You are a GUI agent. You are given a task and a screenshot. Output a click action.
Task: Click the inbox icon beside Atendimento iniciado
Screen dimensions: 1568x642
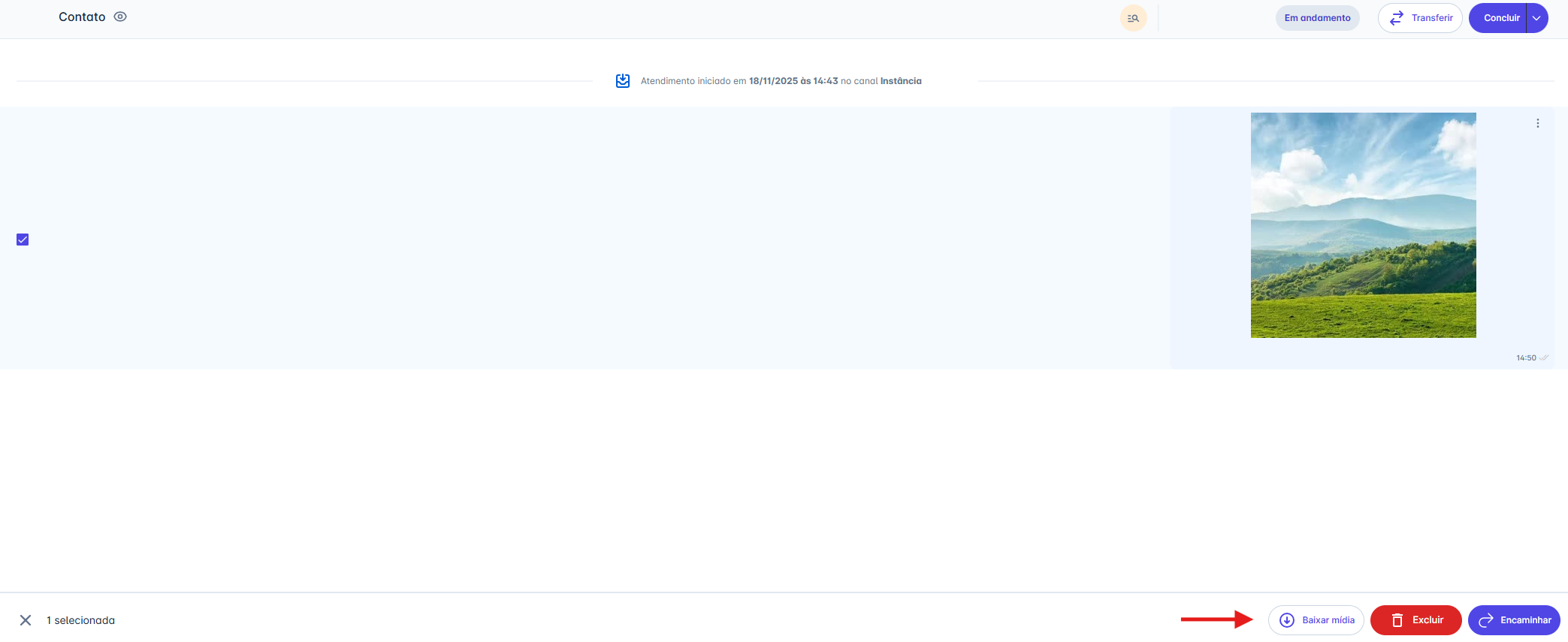click(623, 81)
